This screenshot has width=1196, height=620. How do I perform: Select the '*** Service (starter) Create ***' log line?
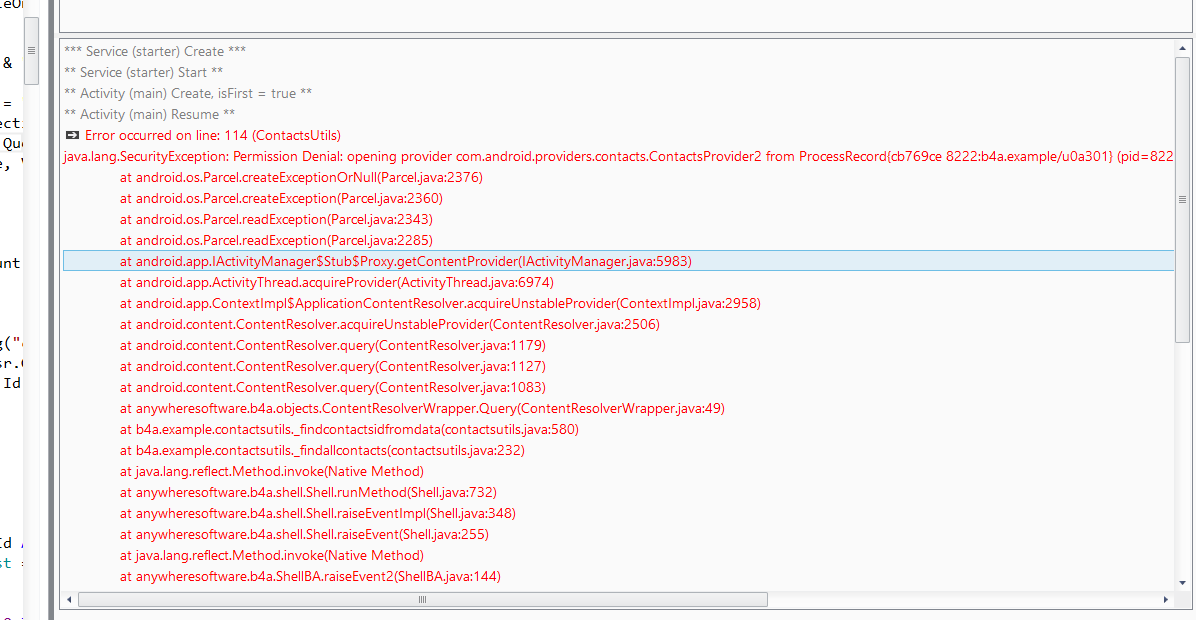coord(155,51)
